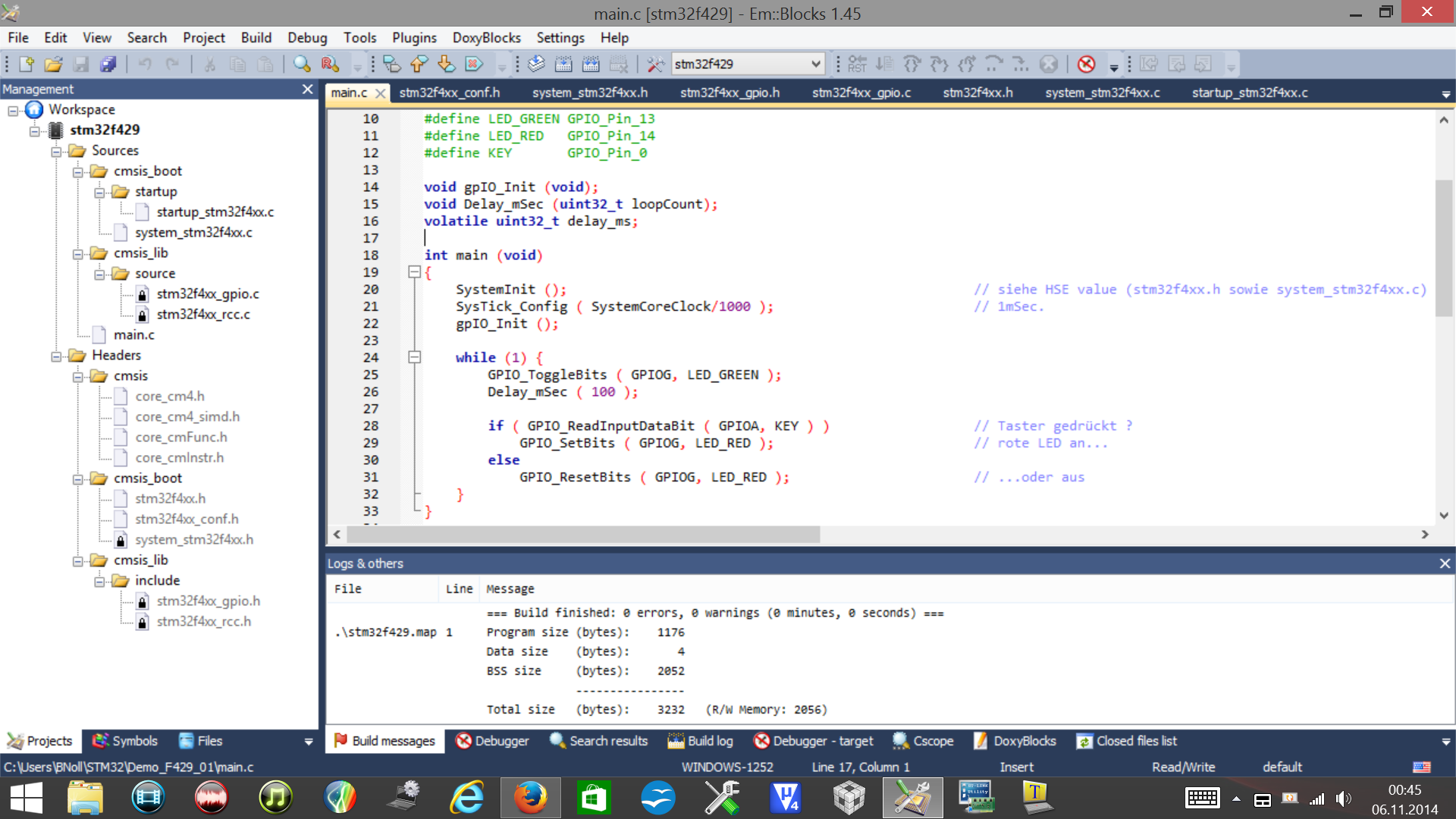The height and width of the screenshot is (819, 1456).
Task: Collapse the Workspace tree node
Action: coord(13,111)
